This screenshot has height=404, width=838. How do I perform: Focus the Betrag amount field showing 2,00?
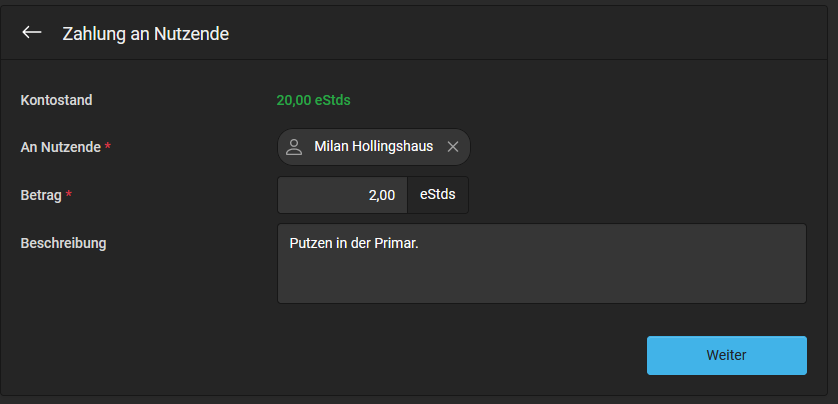[343, 195]
